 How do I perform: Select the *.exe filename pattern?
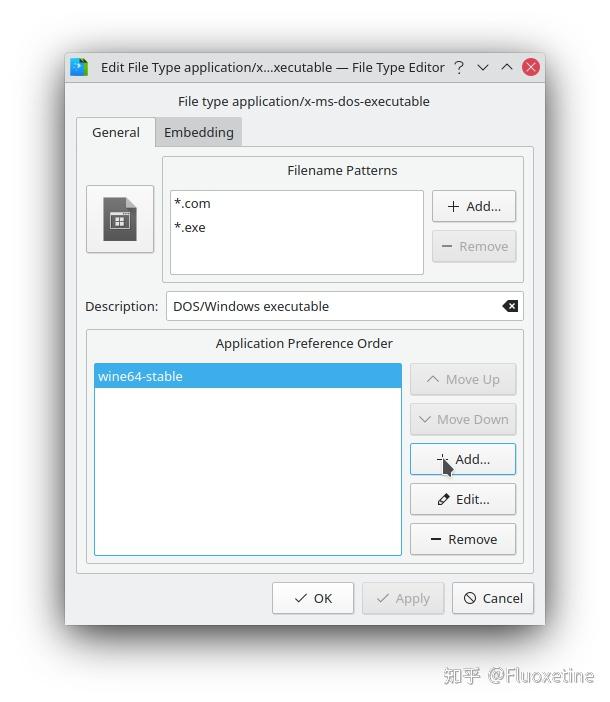coord(296,227)
